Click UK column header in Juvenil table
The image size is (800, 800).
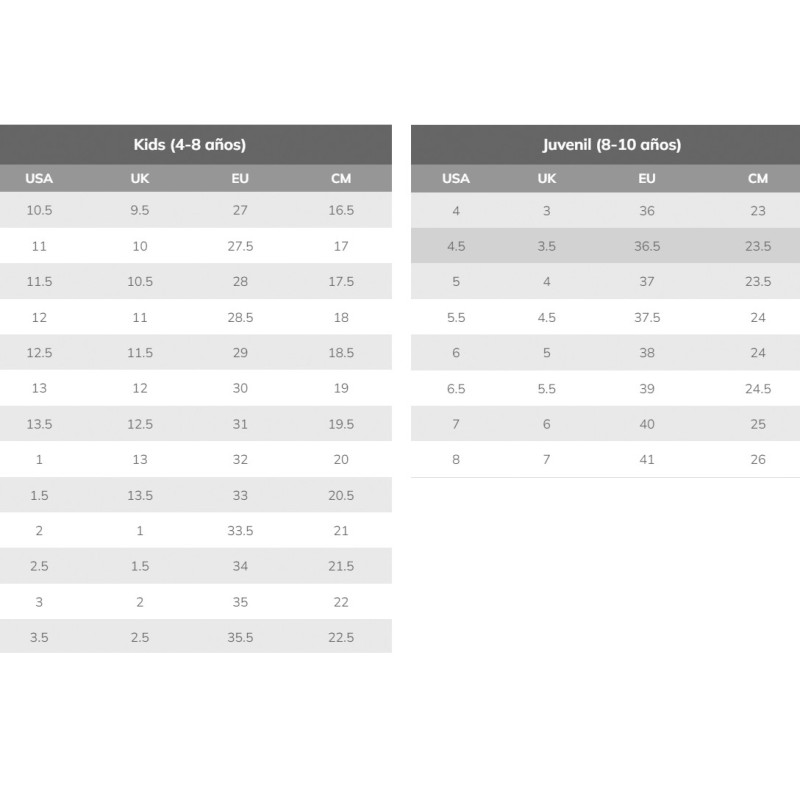tap(547, 179)
